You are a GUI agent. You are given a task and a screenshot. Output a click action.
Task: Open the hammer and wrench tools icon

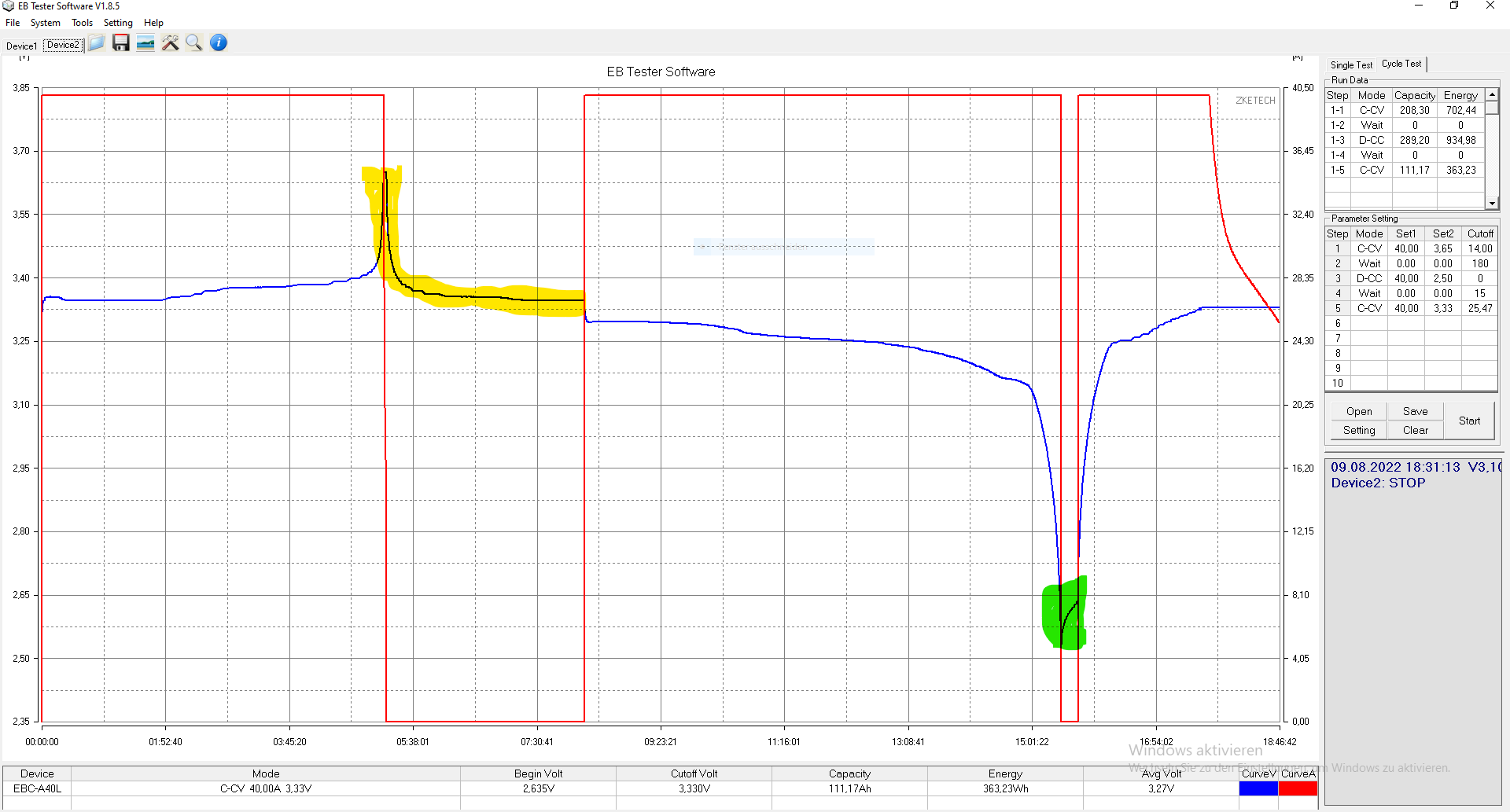pyautogui.click(x=170, y=43)
